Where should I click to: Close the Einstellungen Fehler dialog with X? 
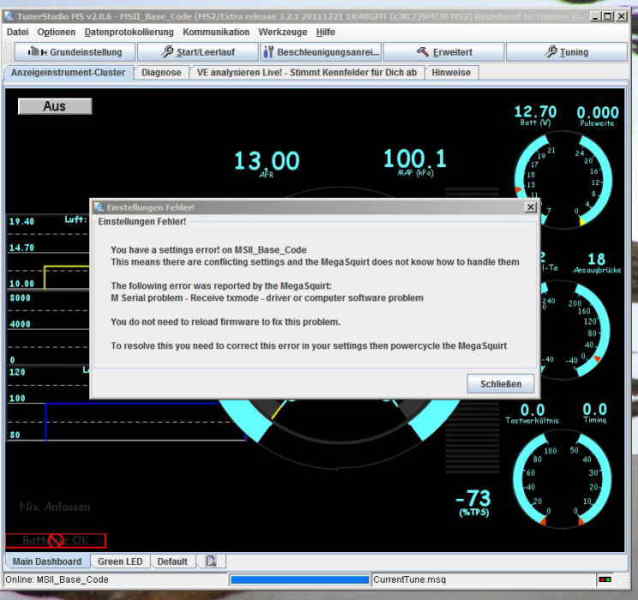pos(530,207)
